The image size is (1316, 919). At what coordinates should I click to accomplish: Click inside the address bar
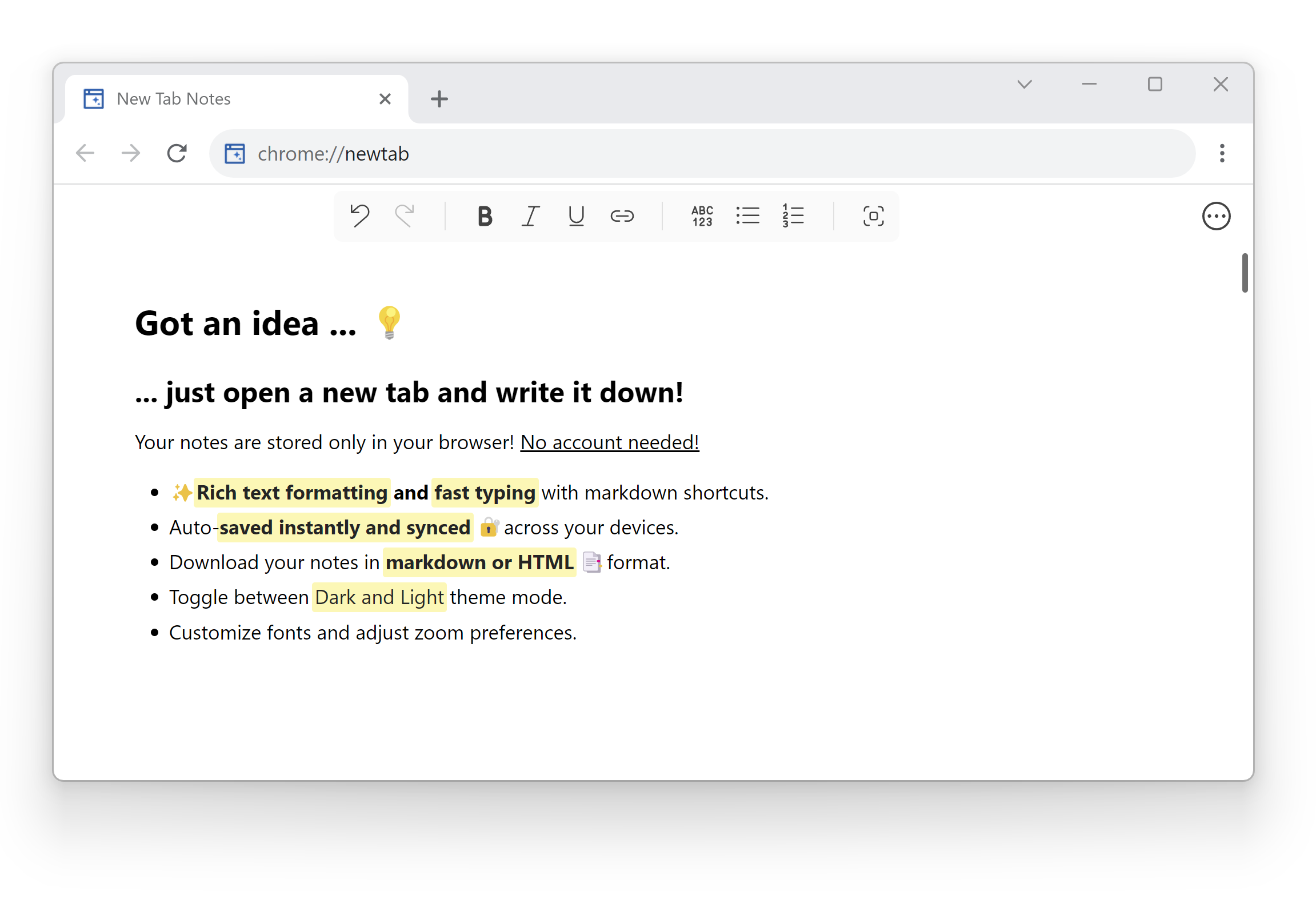coord(516,153)
